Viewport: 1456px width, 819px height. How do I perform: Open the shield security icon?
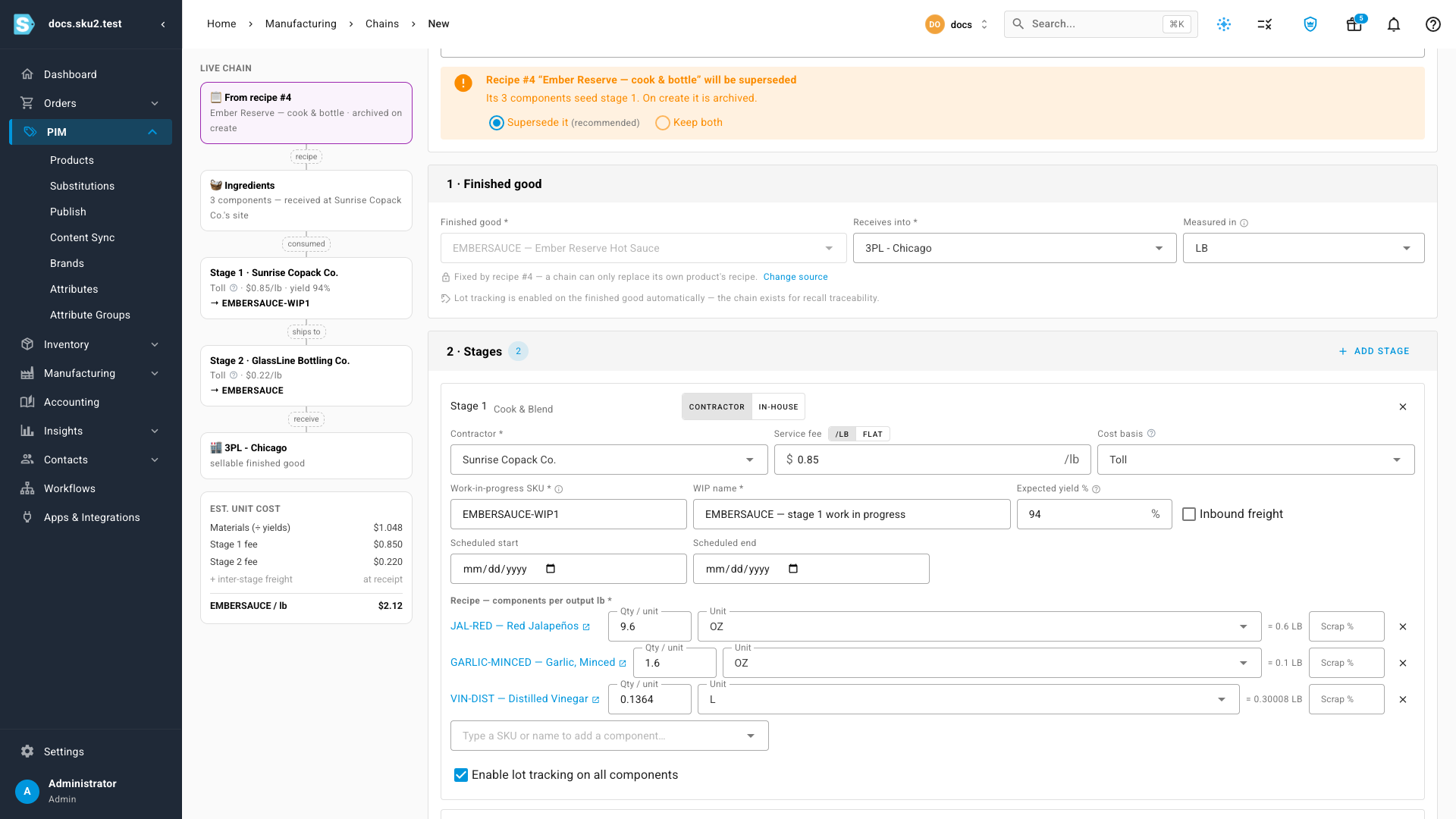[x=1310, y=24]
